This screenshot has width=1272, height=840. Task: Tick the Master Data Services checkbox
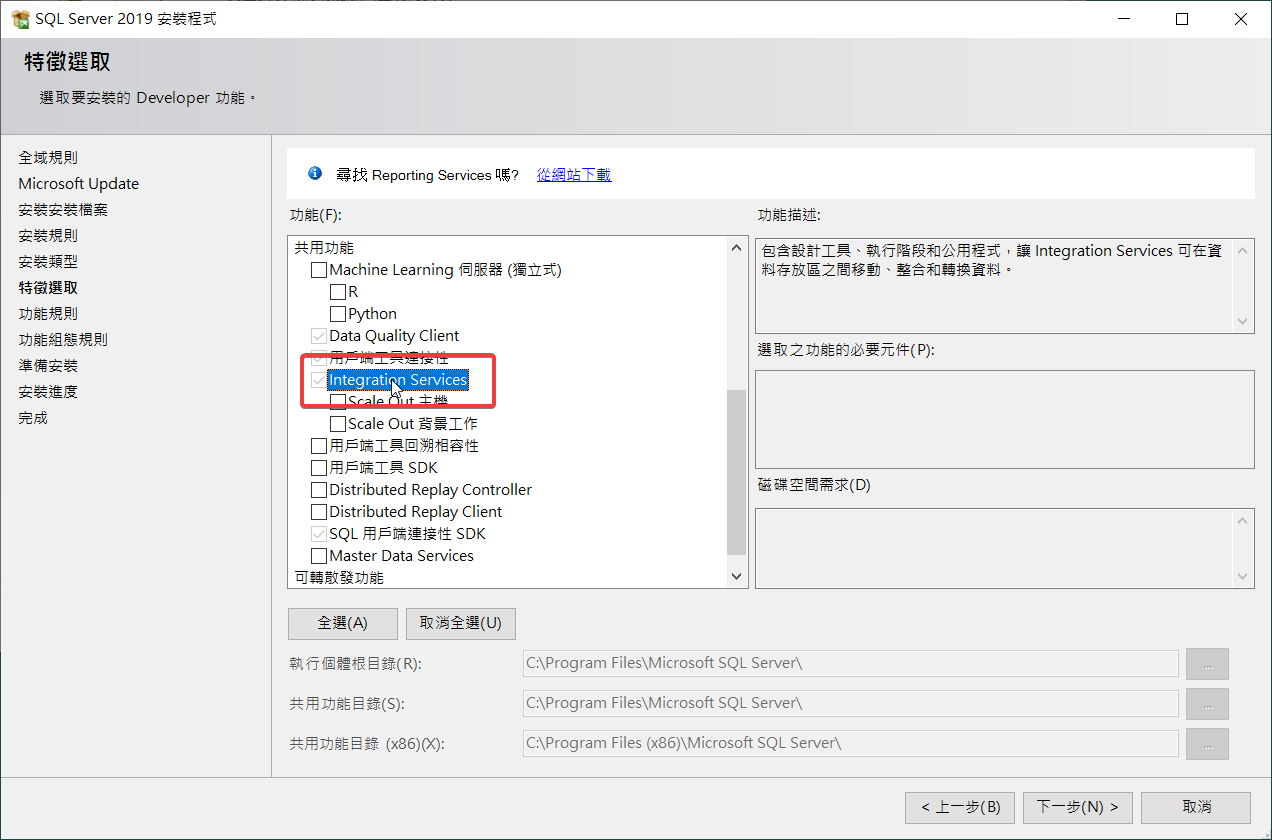[319, 556]
